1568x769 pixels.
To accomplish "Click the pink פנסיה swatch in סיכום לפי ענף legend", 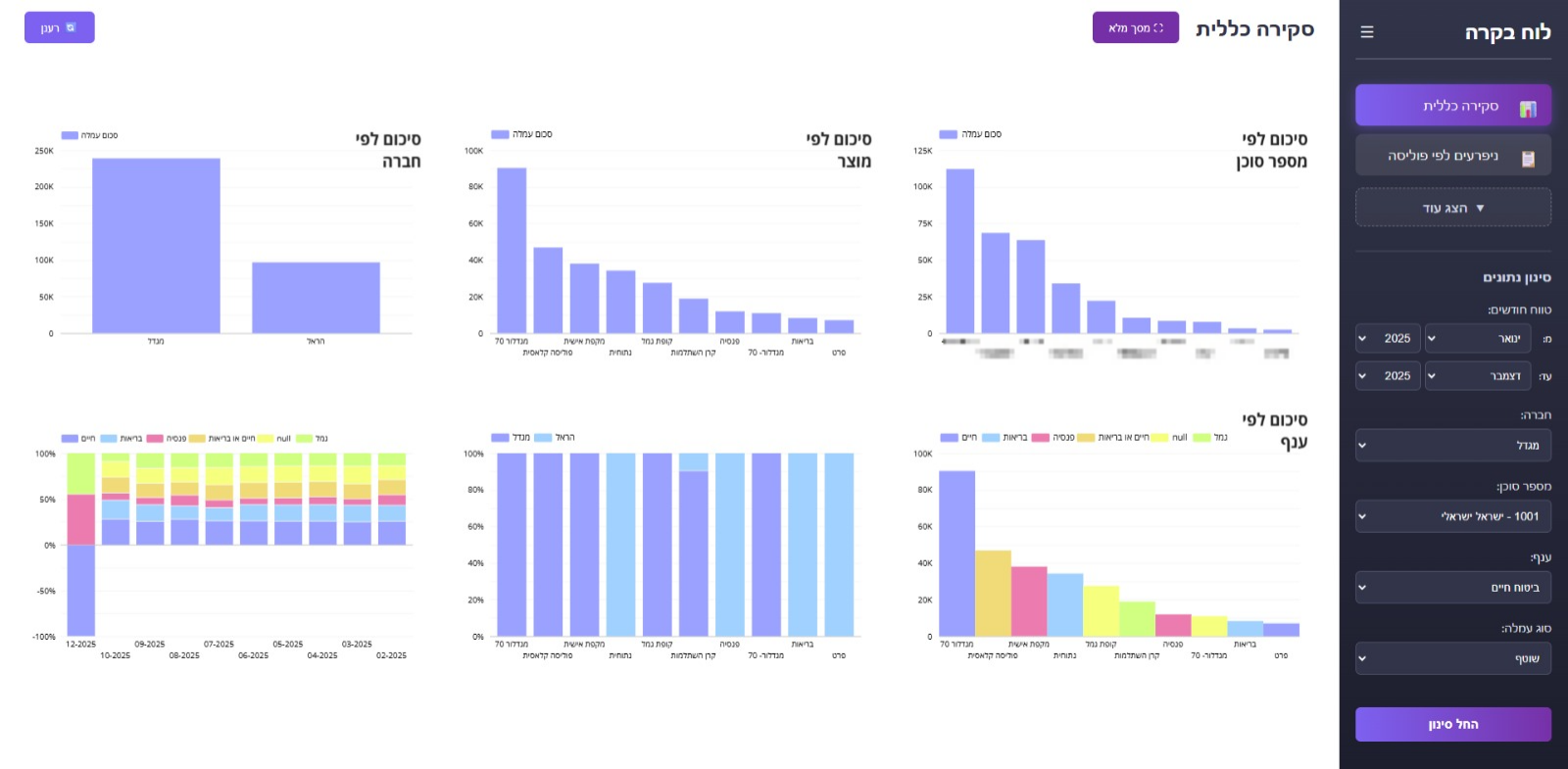I will click(x=1040, y=438).
